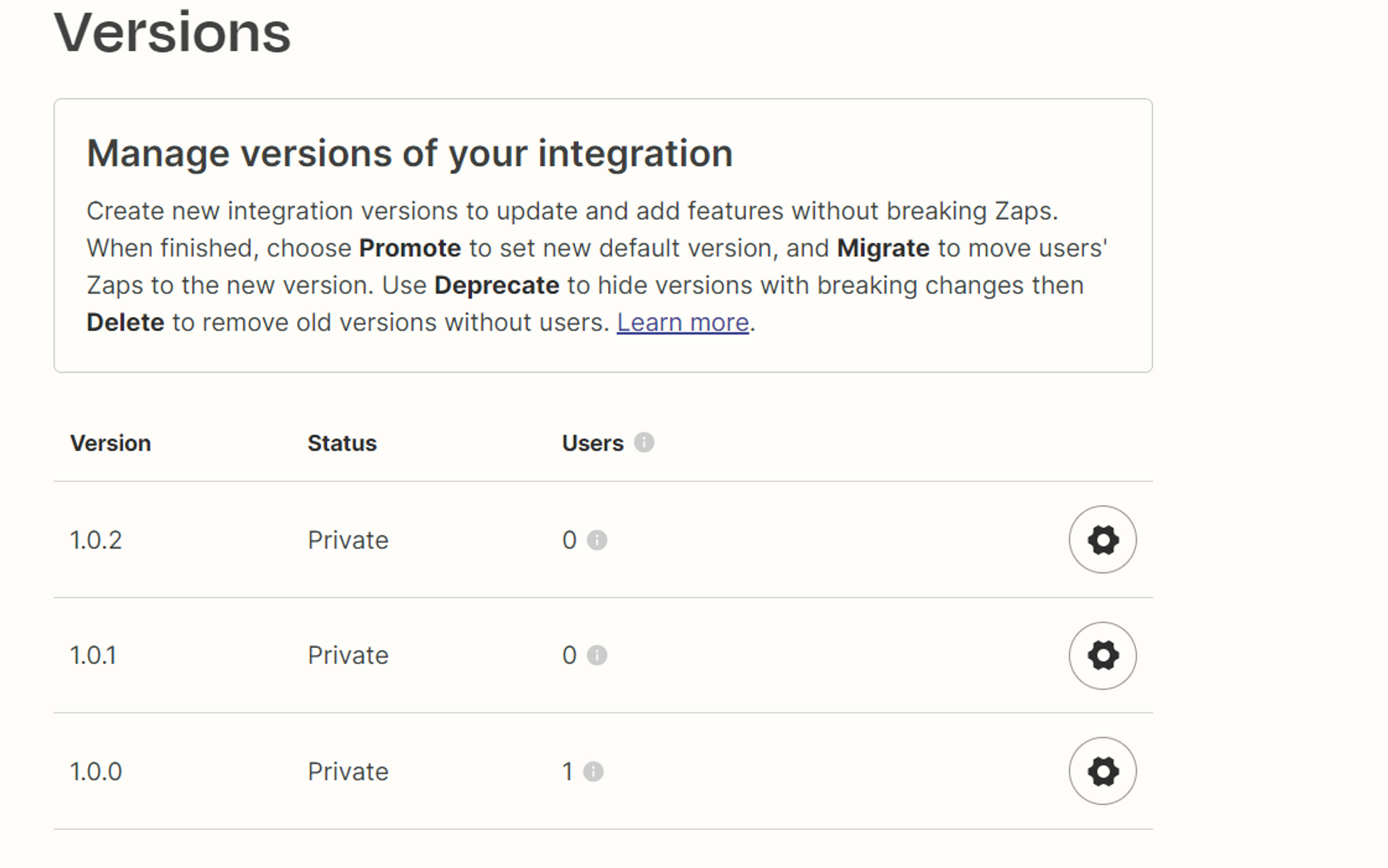1388x868 pixels.
Task: Click the gear icon on the bottom row
Action: pos(1103,770)
